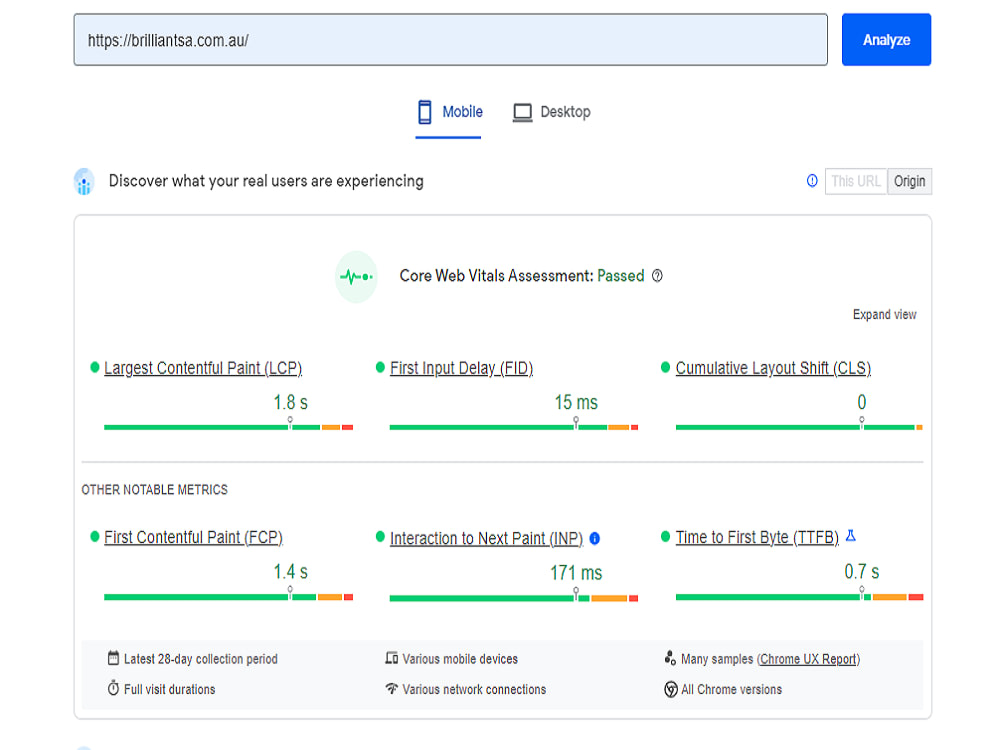Click the blue info icon beside INP

(x=595, y=539)
